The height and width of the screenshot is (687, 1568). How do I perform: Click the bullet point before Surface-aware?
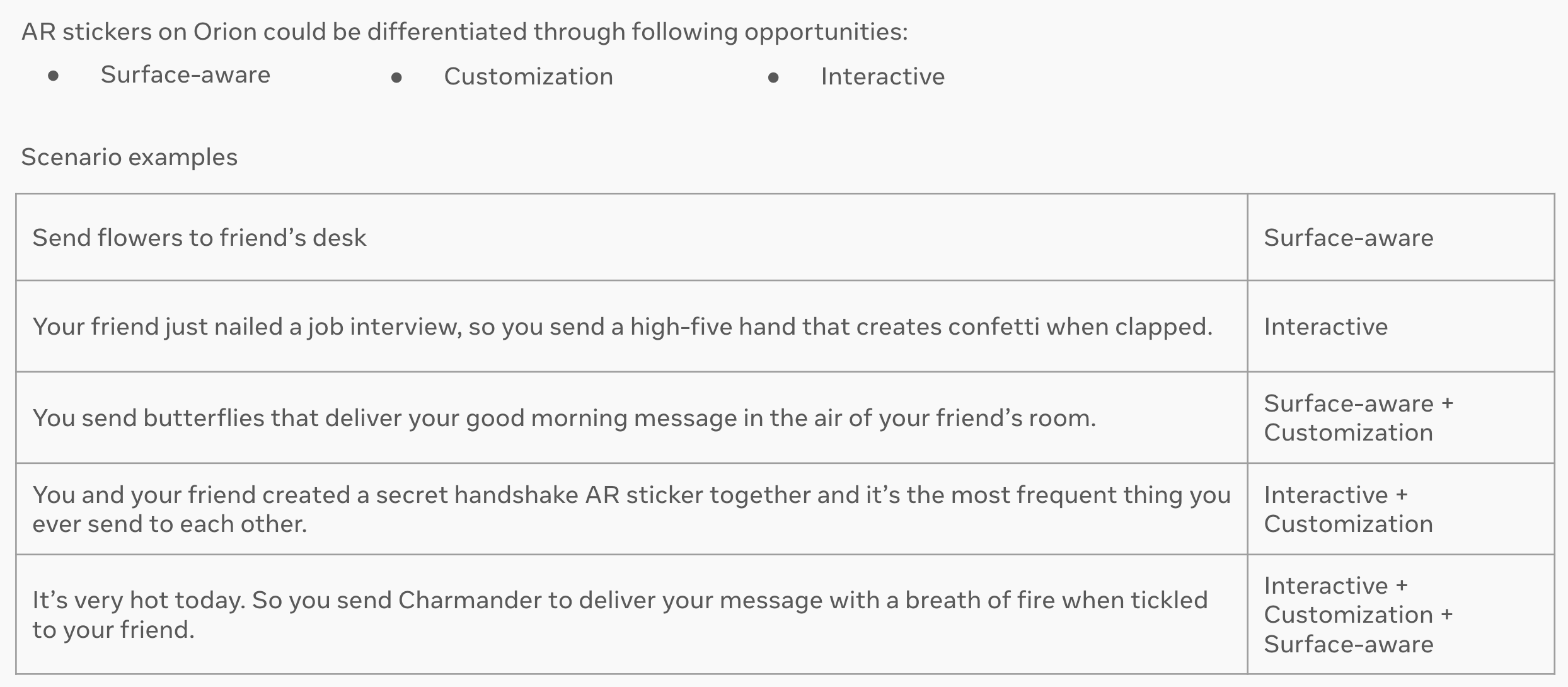click(54, 77)
